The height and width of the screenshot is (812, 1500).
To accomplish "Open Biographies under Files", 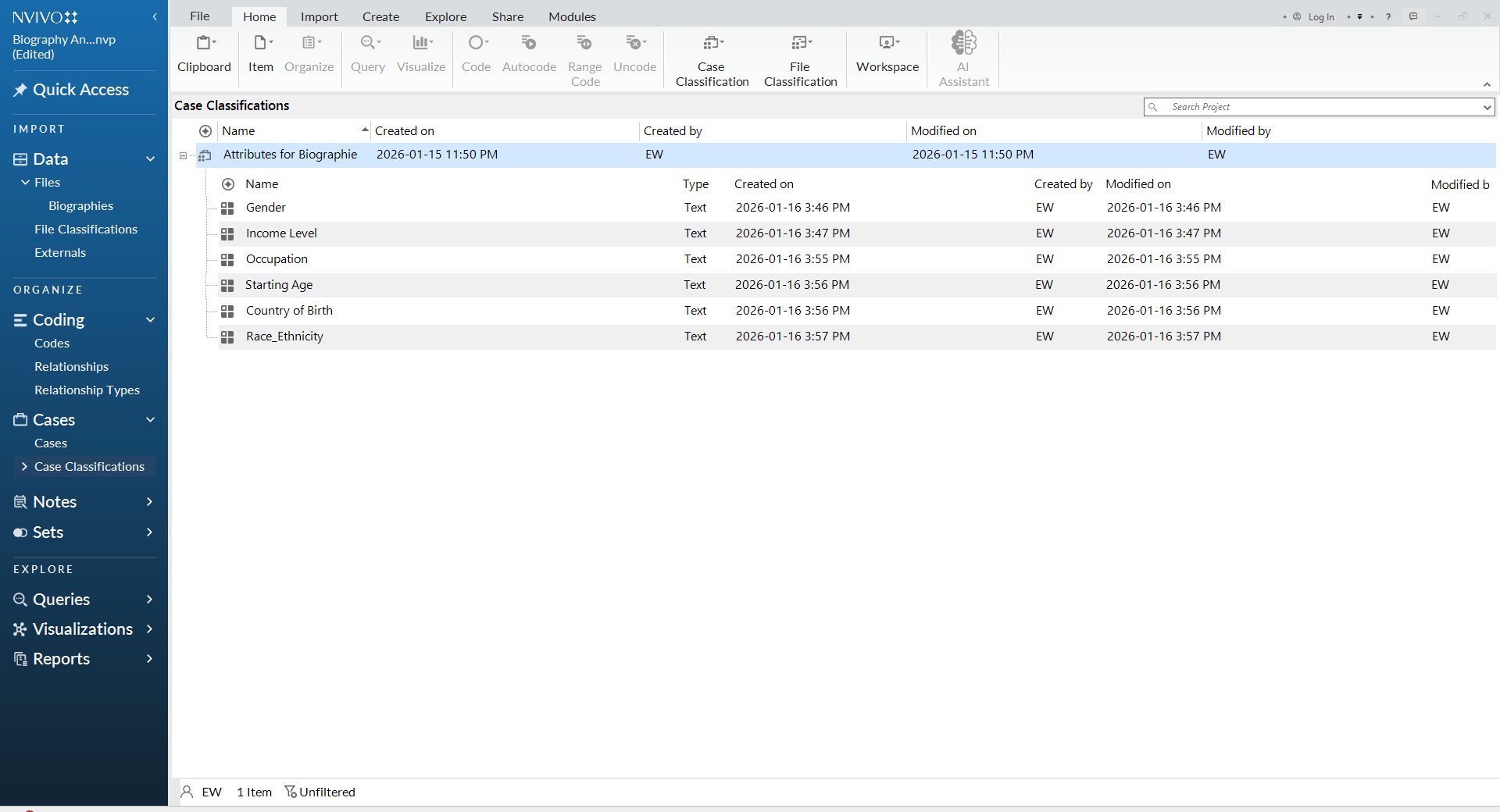I will pyautogui.click(x=80, y=206).
